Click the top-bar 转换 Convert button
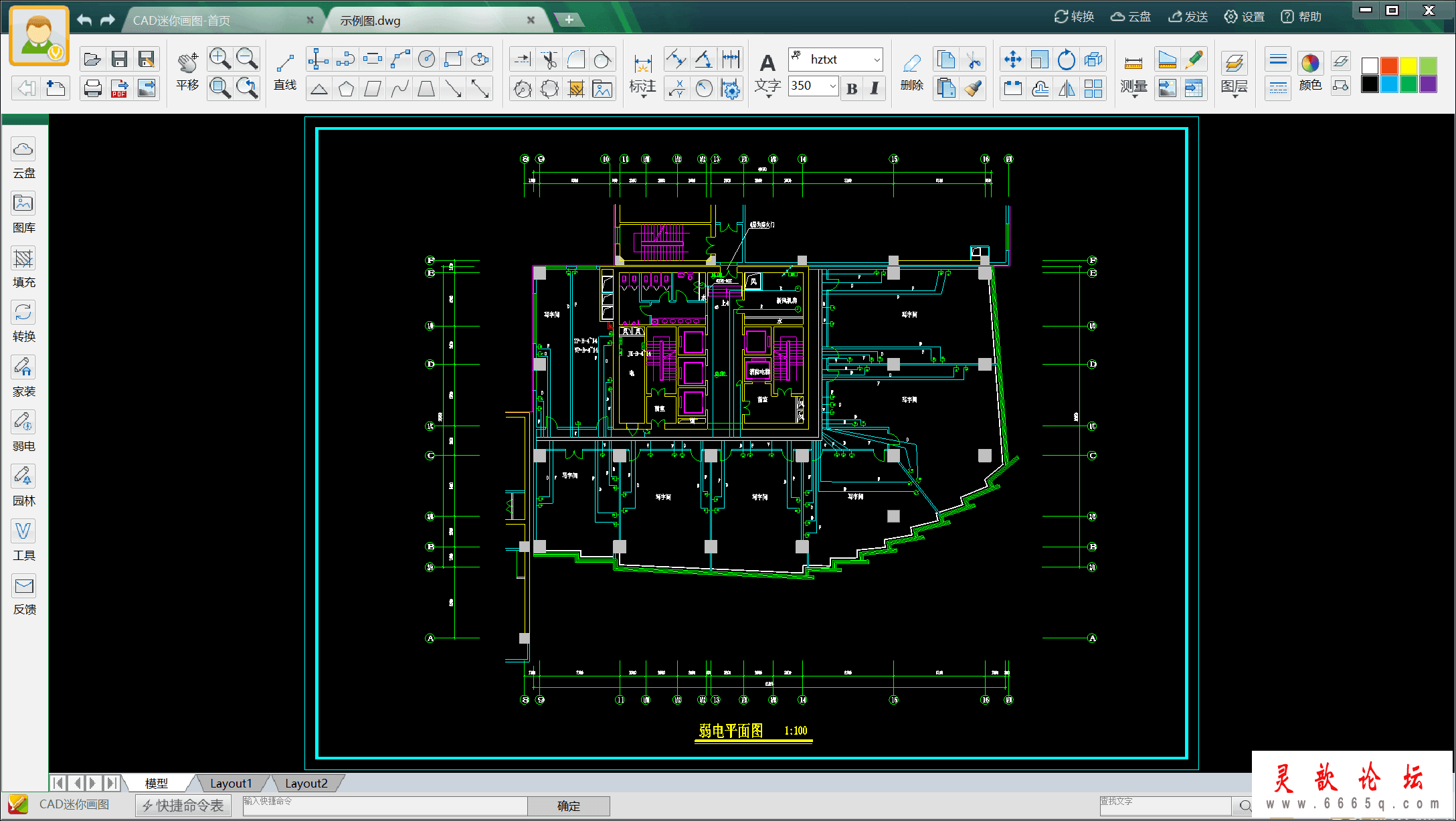Screen dimensions: 1456x821 (1074, 17)
